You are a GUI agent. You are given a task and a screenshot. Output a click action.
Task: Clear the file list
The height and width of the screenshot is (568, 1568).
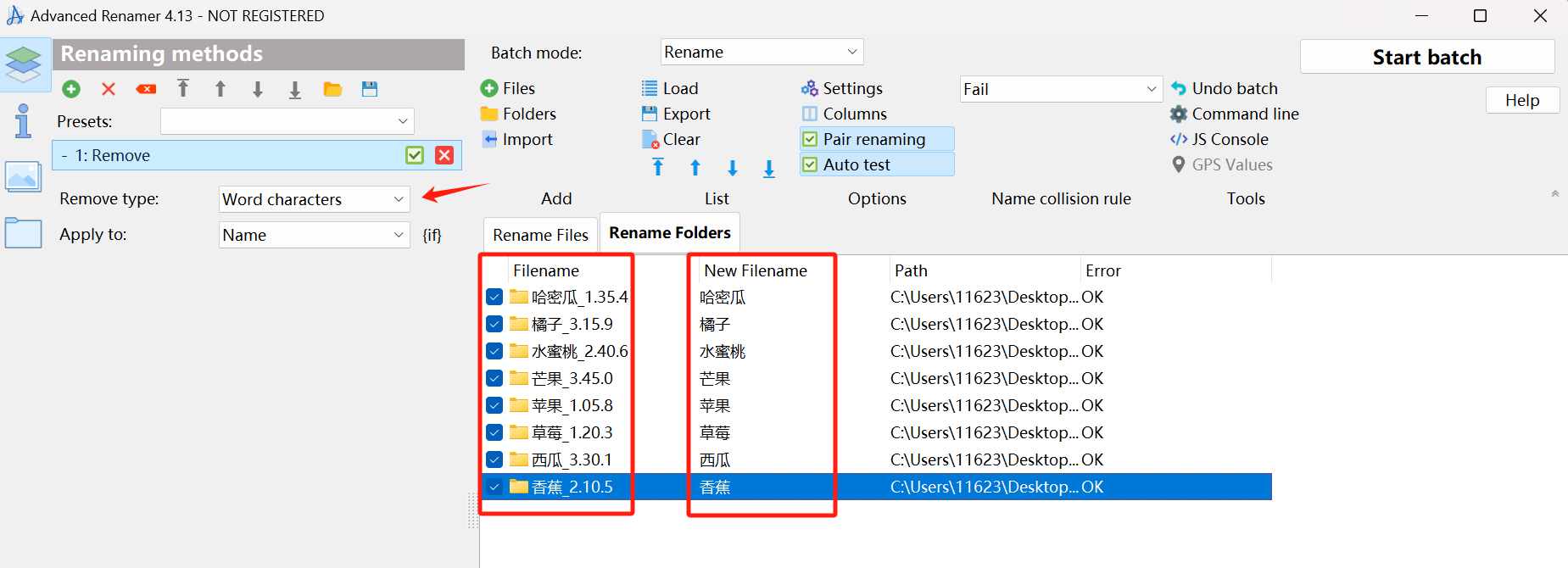click(x=671, y=139)
